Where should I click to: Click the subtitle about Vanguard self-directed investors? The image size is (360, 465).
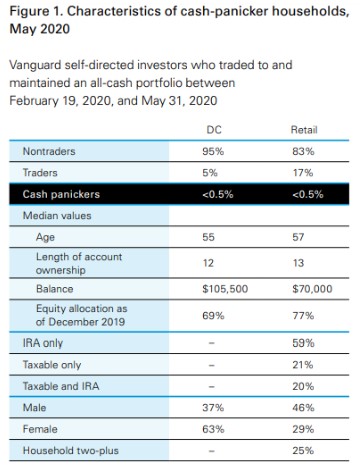pyautogui.click(x=151, y=83)
